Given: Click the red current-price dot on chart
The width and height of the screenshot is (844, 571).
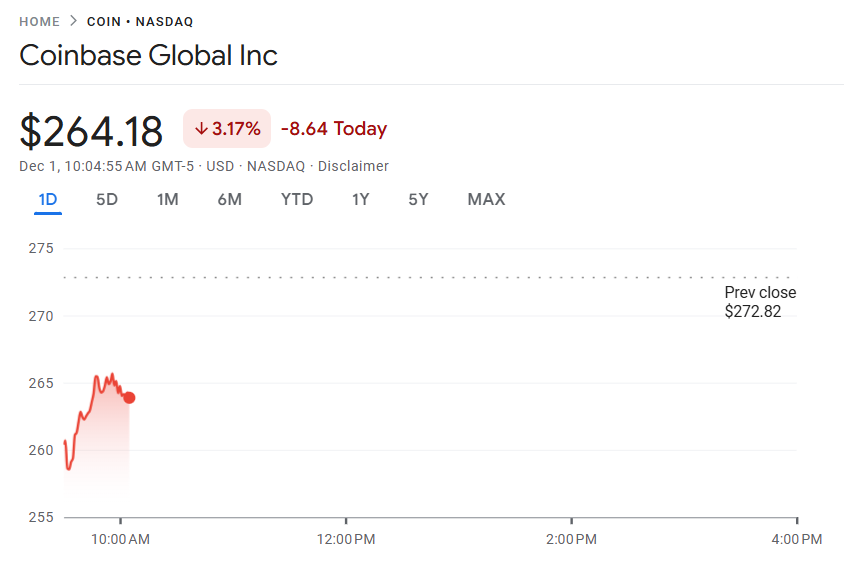Looking at the screenshot, I should click(x=129, y=398).
